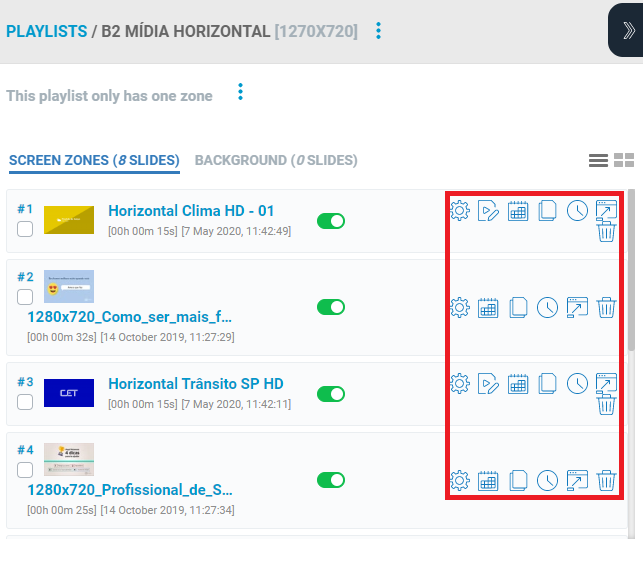
Task: Open slide 1280x720_Profissional_de_S link
Action: (x=130, y=490)
